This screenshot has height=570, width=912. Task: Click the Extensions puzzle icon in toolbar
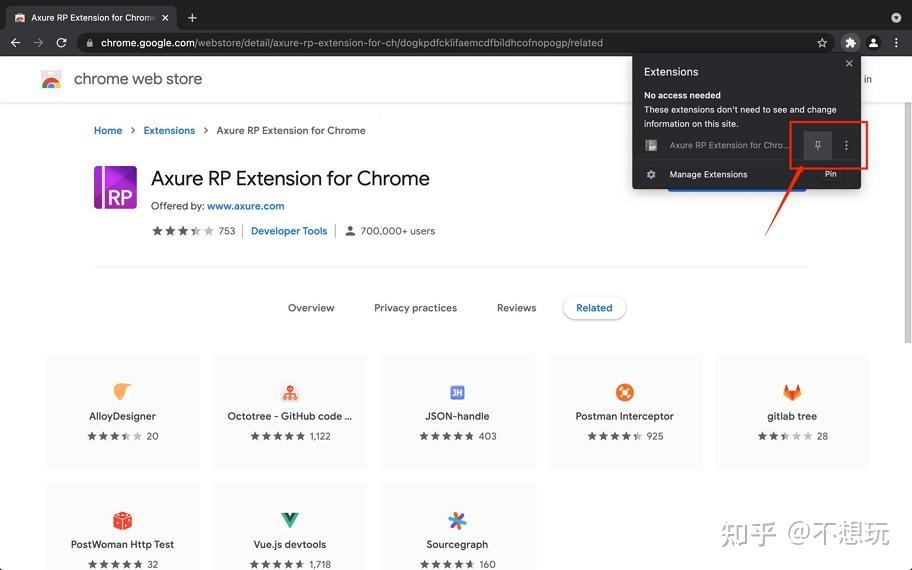click(x=850, y=42)
